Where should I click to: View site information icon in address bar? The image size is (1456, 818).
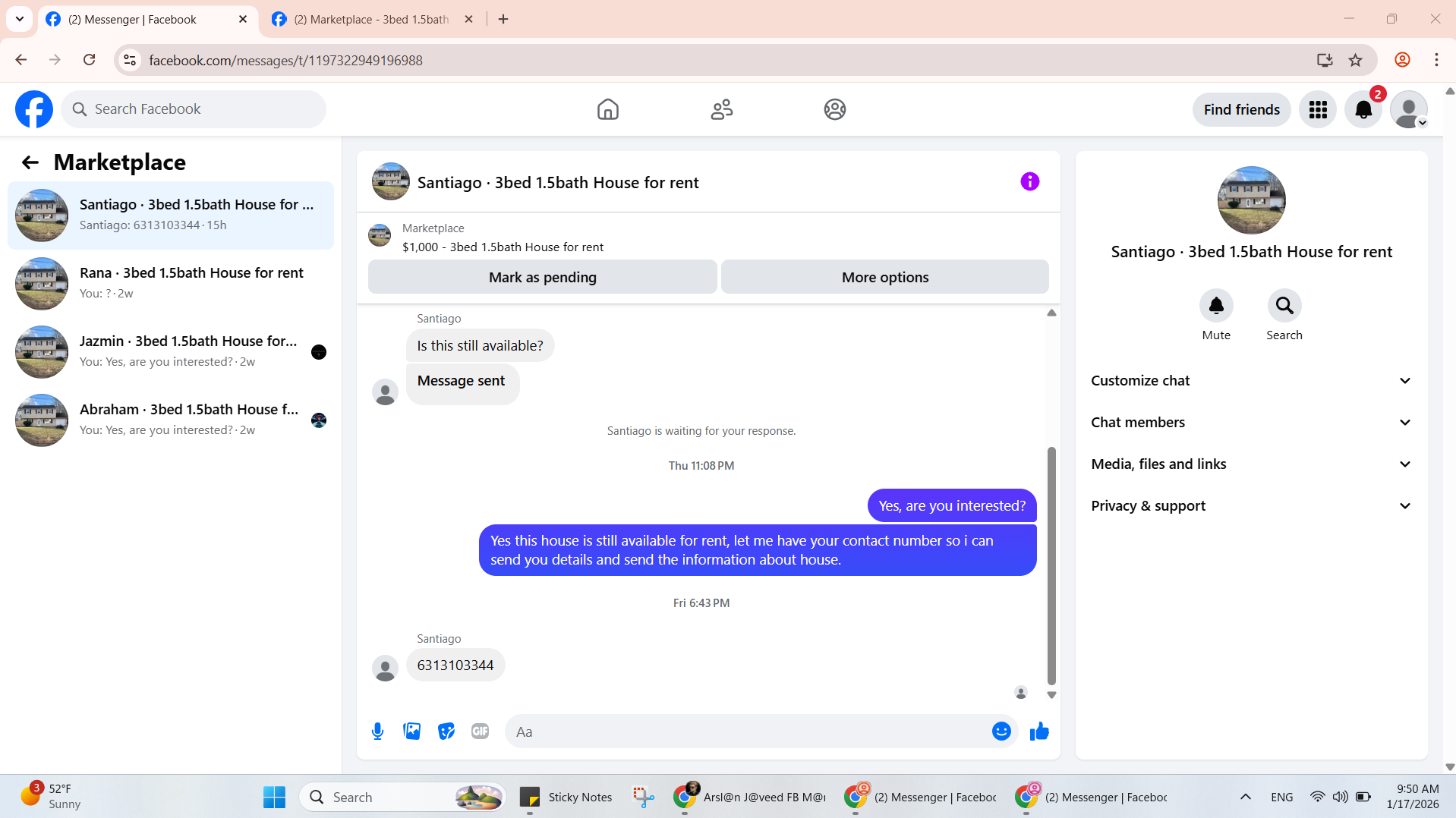(130, 60)
